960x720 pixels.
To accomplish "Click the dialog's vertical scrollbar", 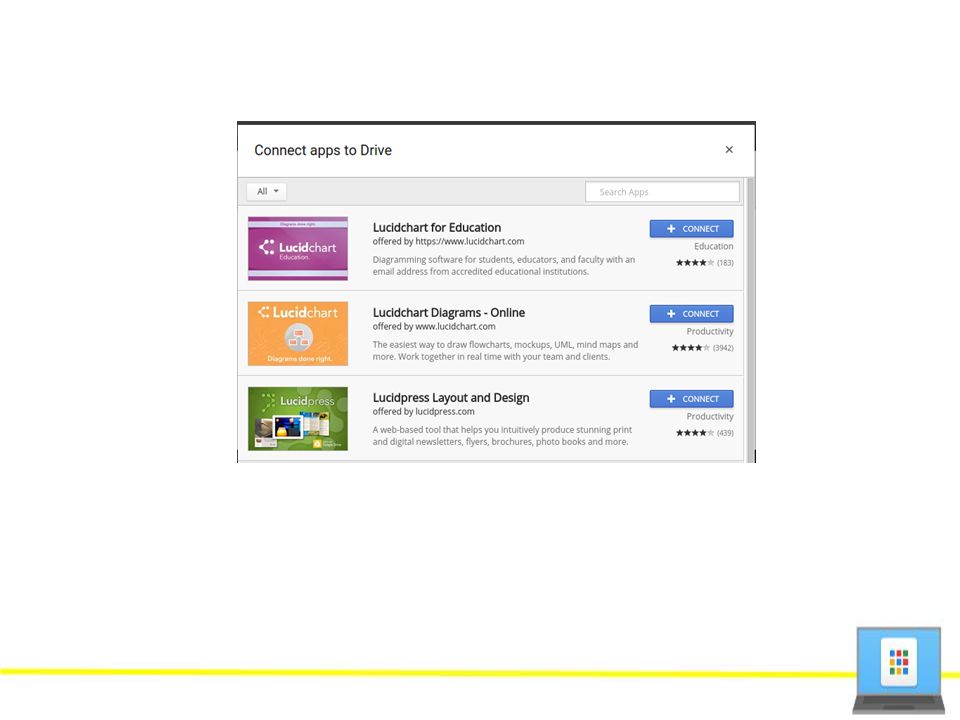I will (x=750, y=320).
